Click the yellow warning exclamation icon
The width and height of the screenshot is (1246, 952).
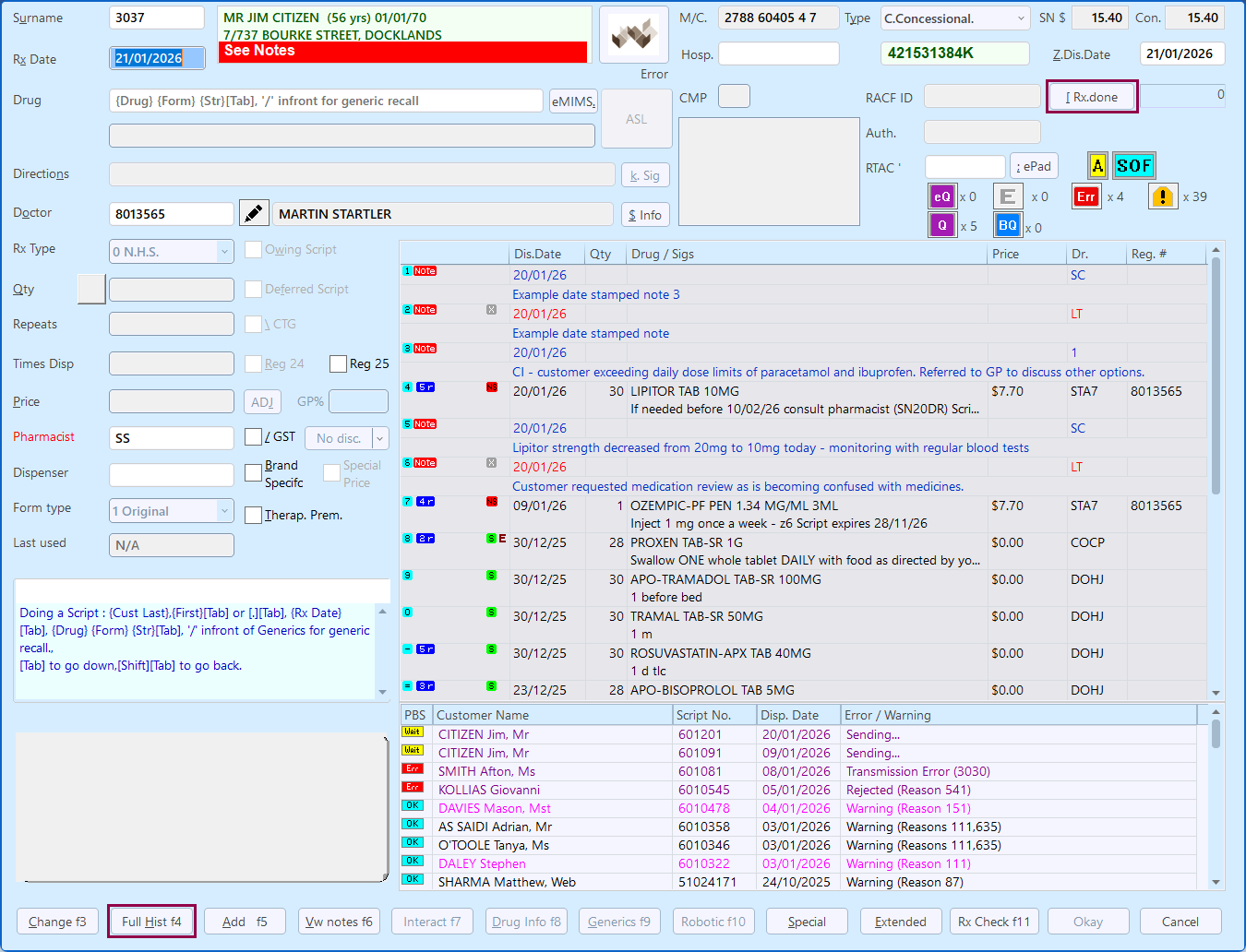pos(1163,196)
